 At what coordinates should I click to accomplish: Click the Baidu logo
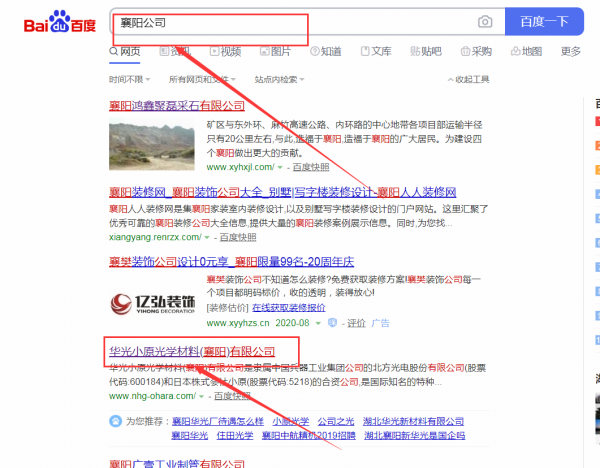click(x=60, y=22)
